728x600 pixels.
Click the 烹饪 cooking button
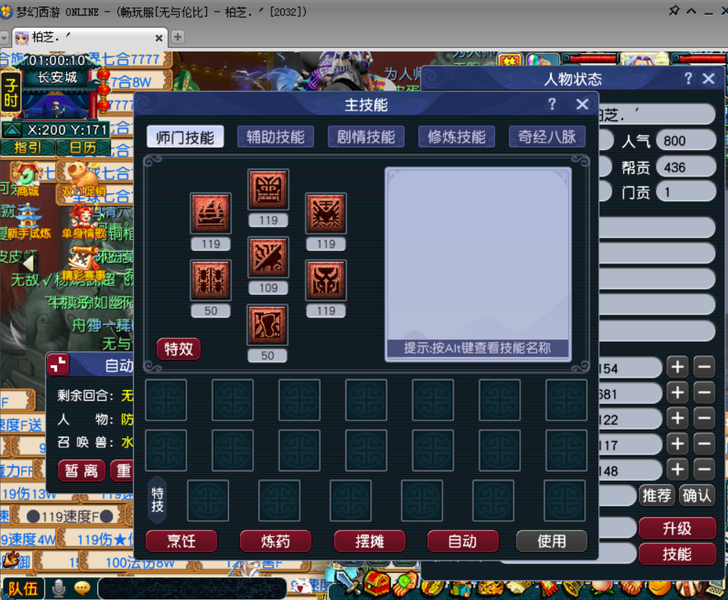[182, 541]
